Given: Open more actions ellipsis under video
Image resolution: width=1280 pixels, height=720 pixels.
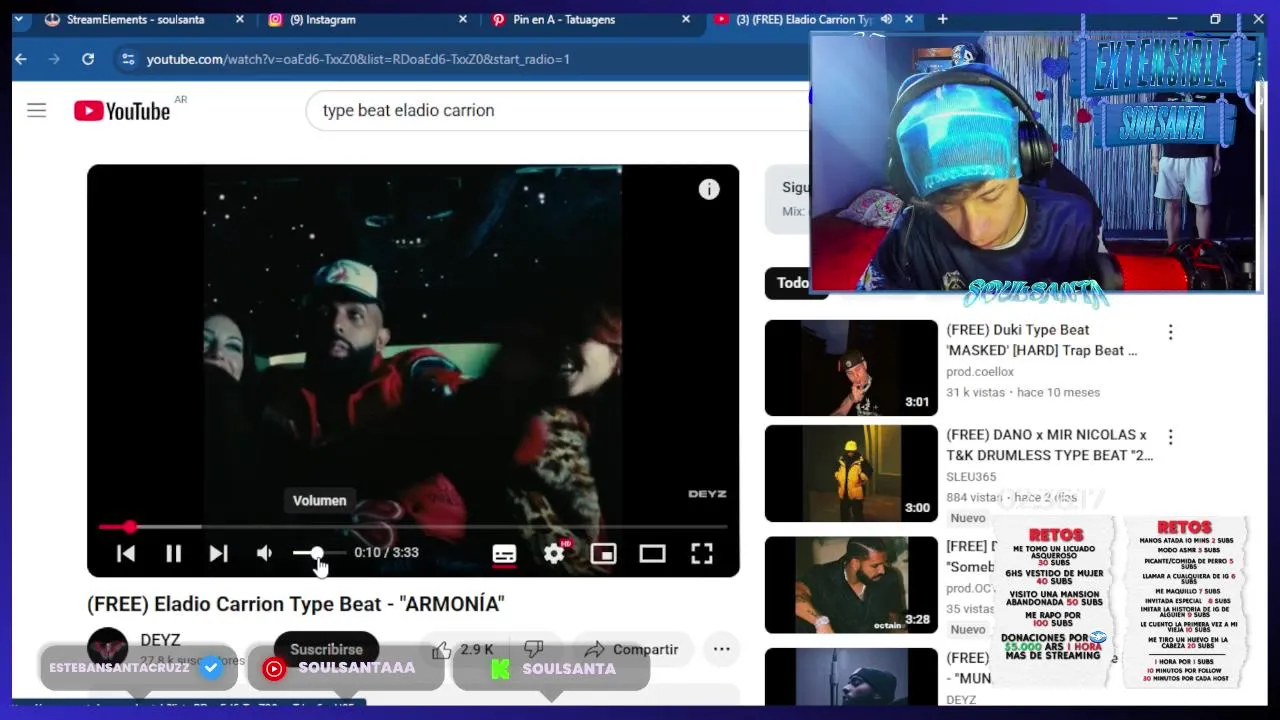Looking at the screenshot, I should 721,649.
